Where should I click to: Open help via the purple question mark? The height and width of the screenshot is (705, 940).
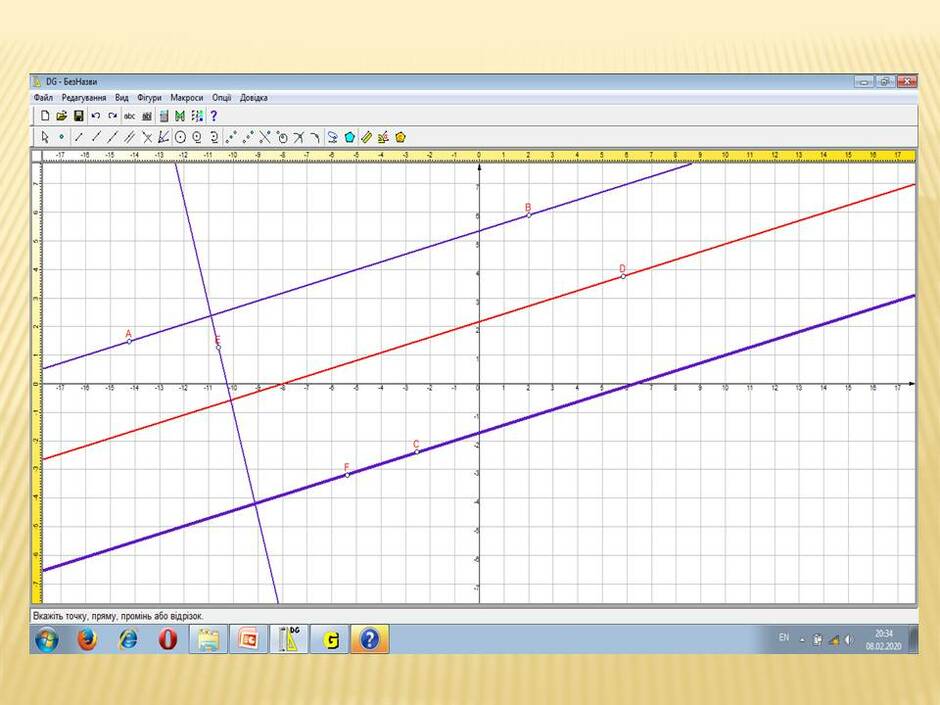point(213,116)
